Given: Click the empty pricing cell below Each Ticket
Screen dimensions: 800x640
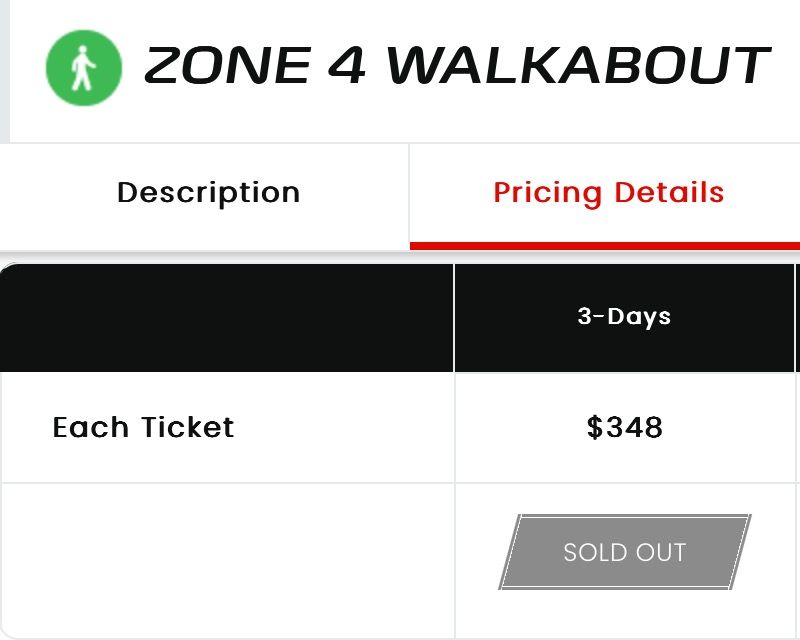Looking at the screenshot, I should click(227, 552).
